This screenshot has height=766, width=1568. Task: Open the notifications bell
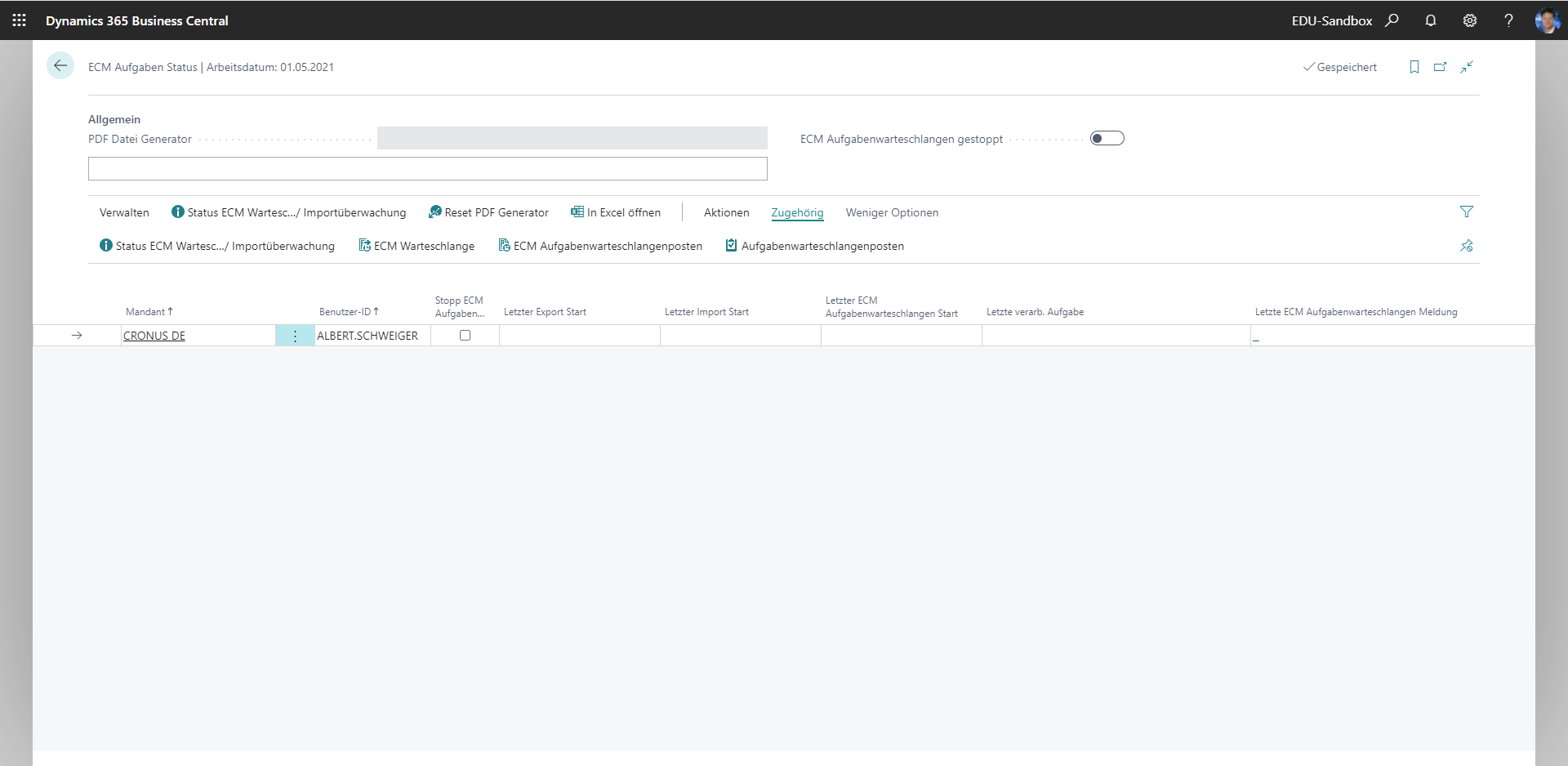[1431, 20]
